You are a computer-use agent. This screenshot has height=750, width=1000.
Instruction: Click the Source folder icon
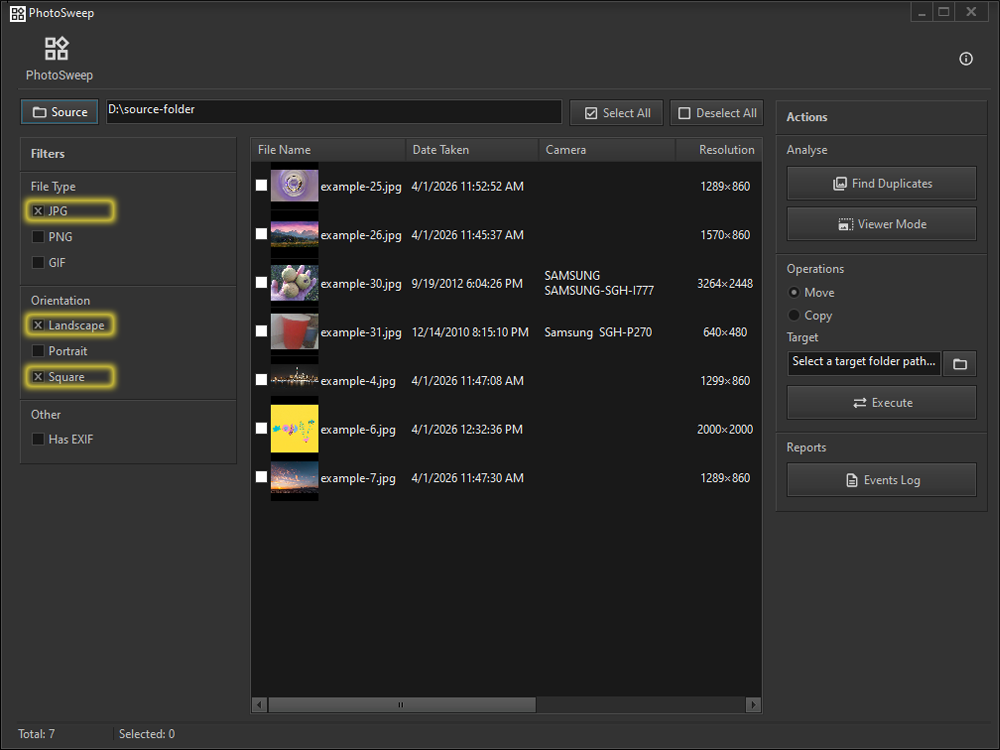click(x=39, y=111)
